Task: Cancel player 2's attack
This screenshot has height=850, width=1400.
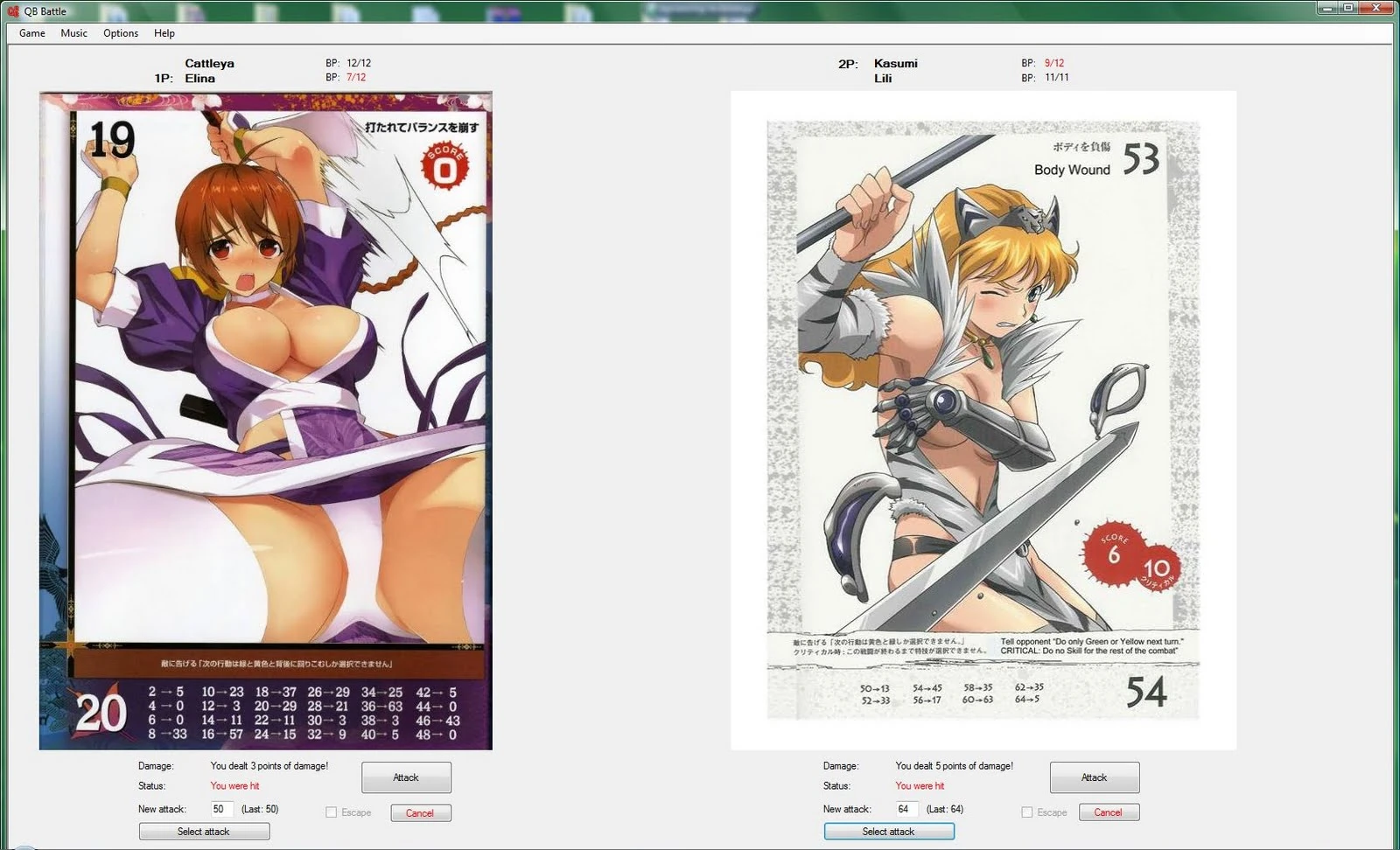Action: (x=1108, y=812)
